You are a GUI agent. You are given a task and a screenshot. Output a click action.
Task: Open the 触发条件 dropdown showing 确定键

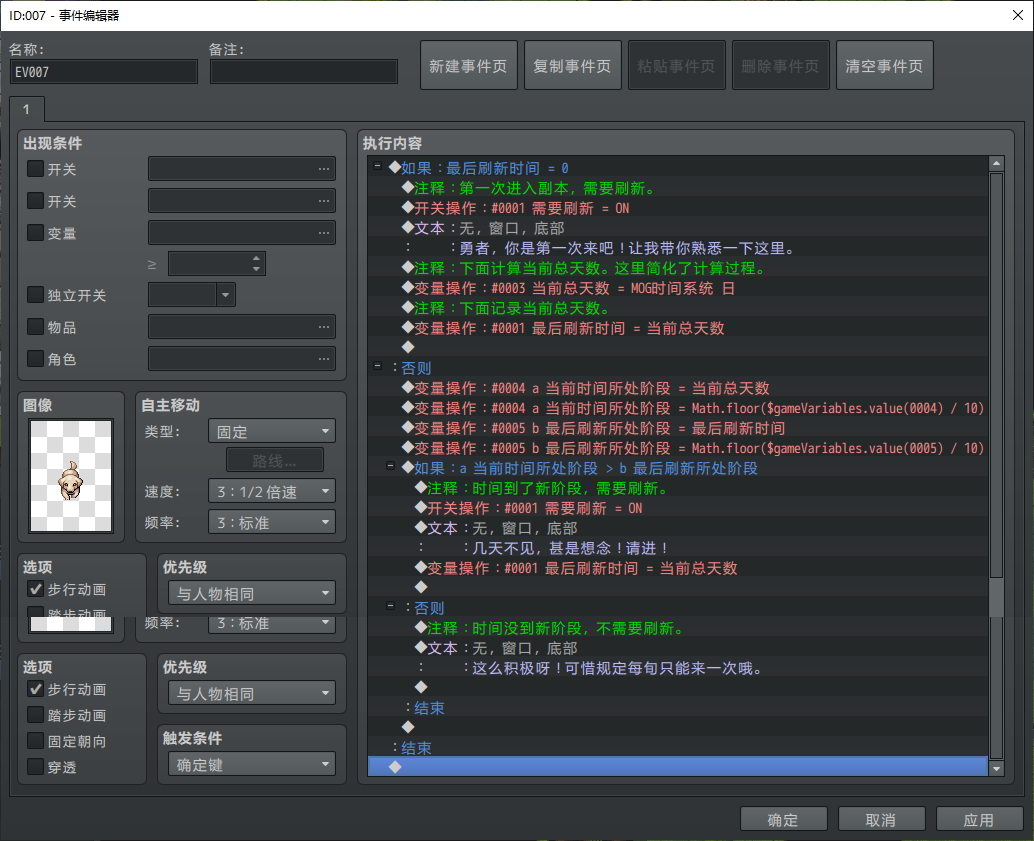(252, 764)
